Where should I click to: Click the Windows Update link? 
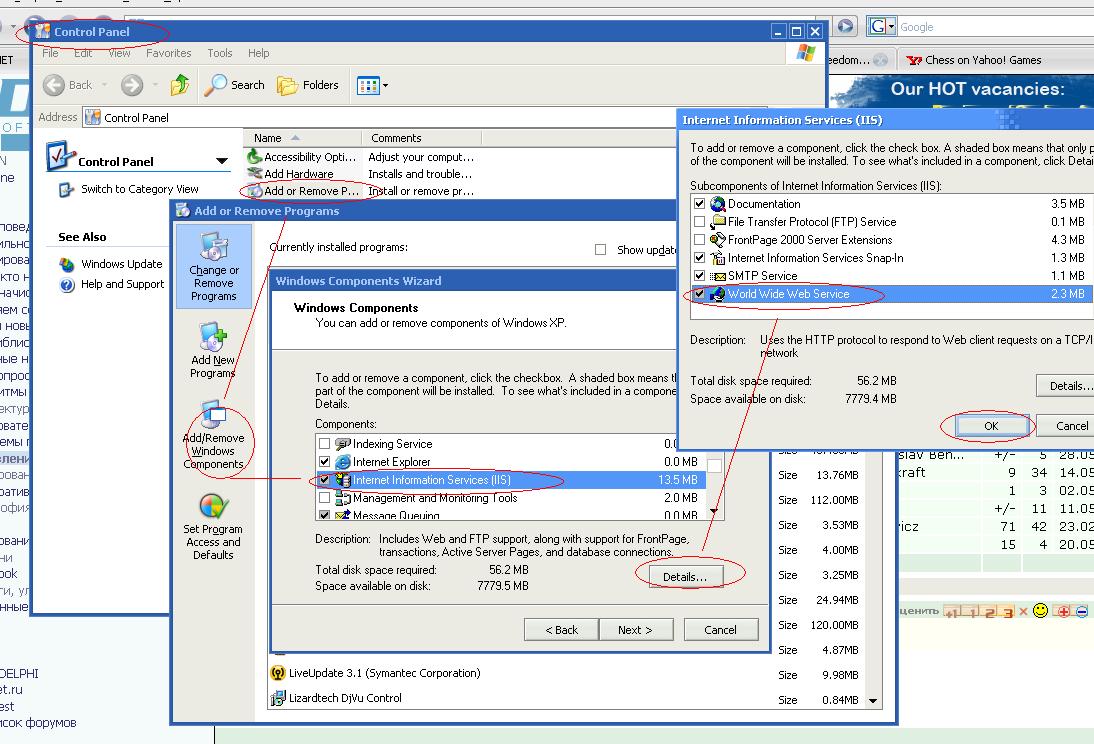click(x=121, y=264)
